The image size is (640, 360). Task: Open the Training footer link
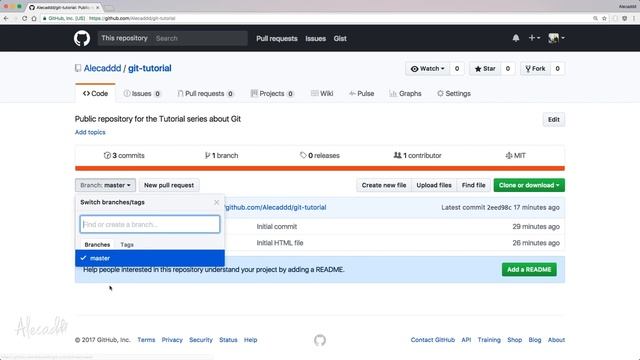[x=489, y=340]
